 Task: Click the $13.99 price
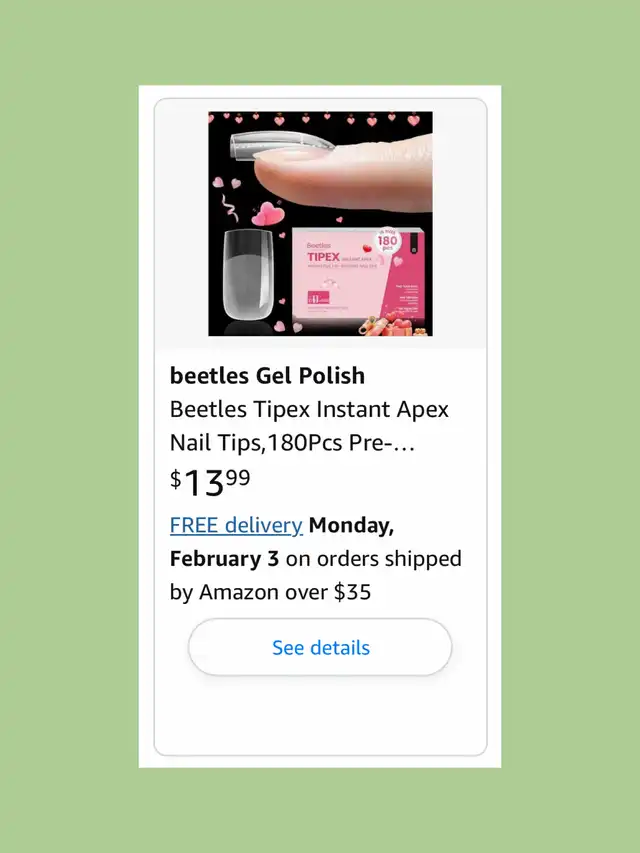(210, 483)
